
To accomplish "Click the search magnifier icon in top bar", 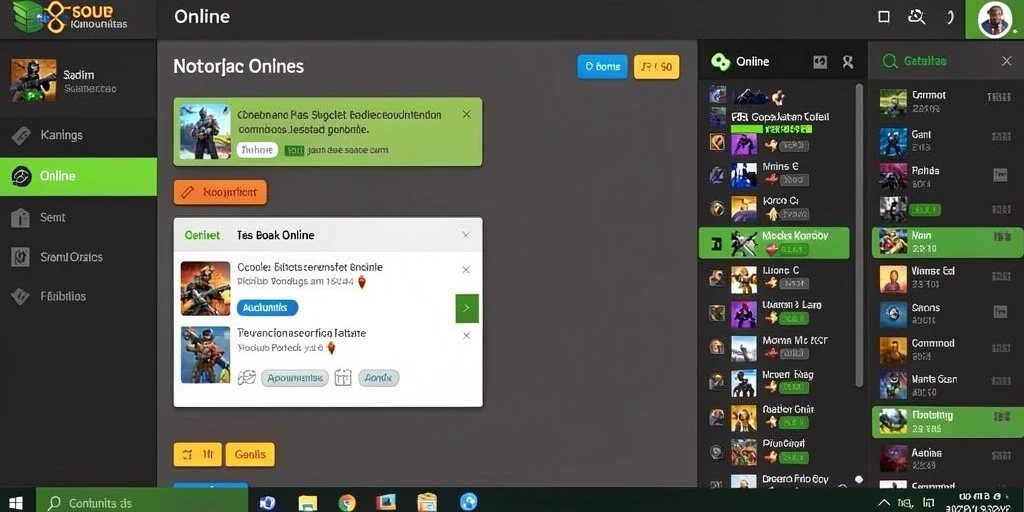I will point(916,17).
